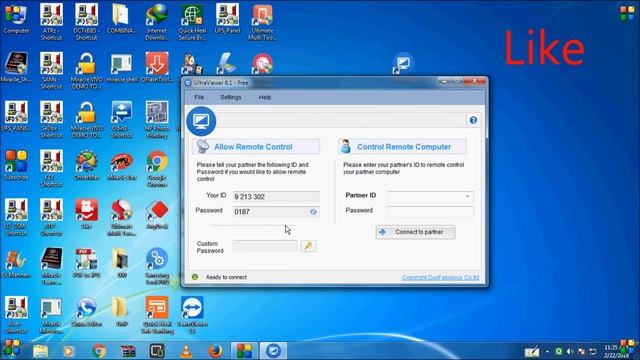This screenshot has width=640, height=360.
Task: Open the ATRz Shortcut desktop icon
Action: [51, 22]
